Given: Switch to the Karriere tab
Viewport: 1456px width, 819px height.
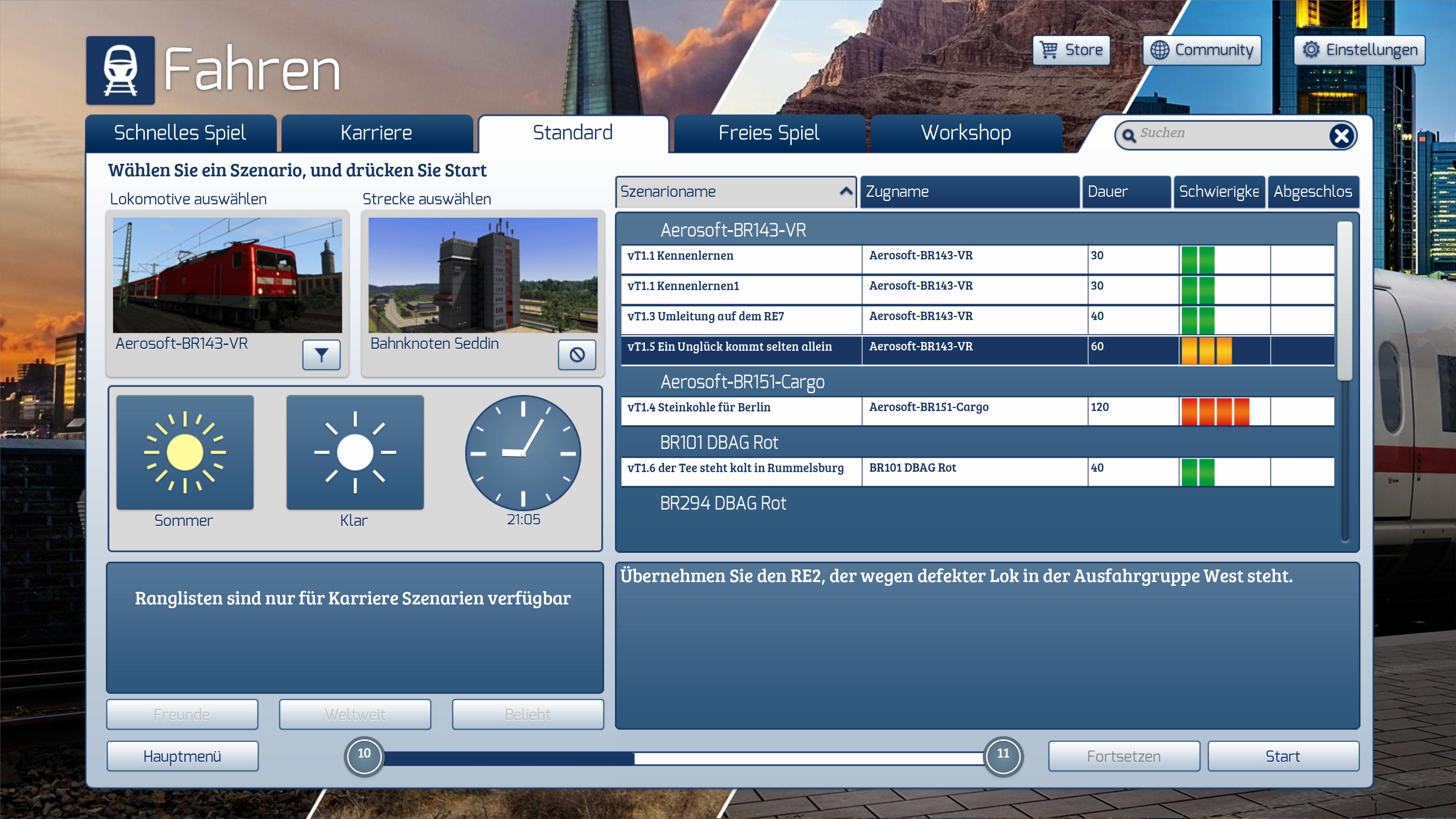Looking at the screenshot, I should [377, 133].
